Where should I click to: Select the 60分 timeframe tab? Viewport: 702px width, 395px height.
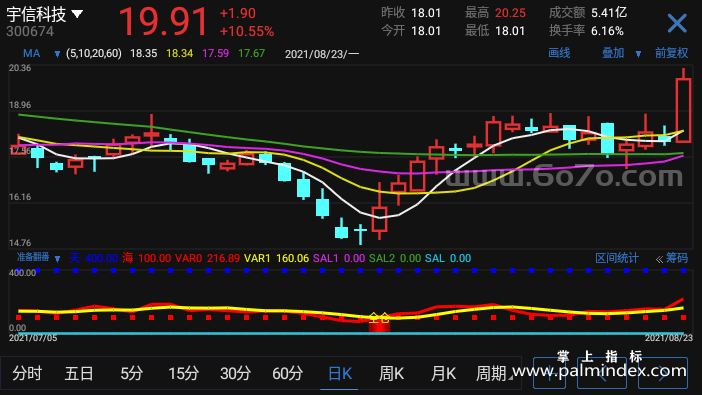(287, 373)
